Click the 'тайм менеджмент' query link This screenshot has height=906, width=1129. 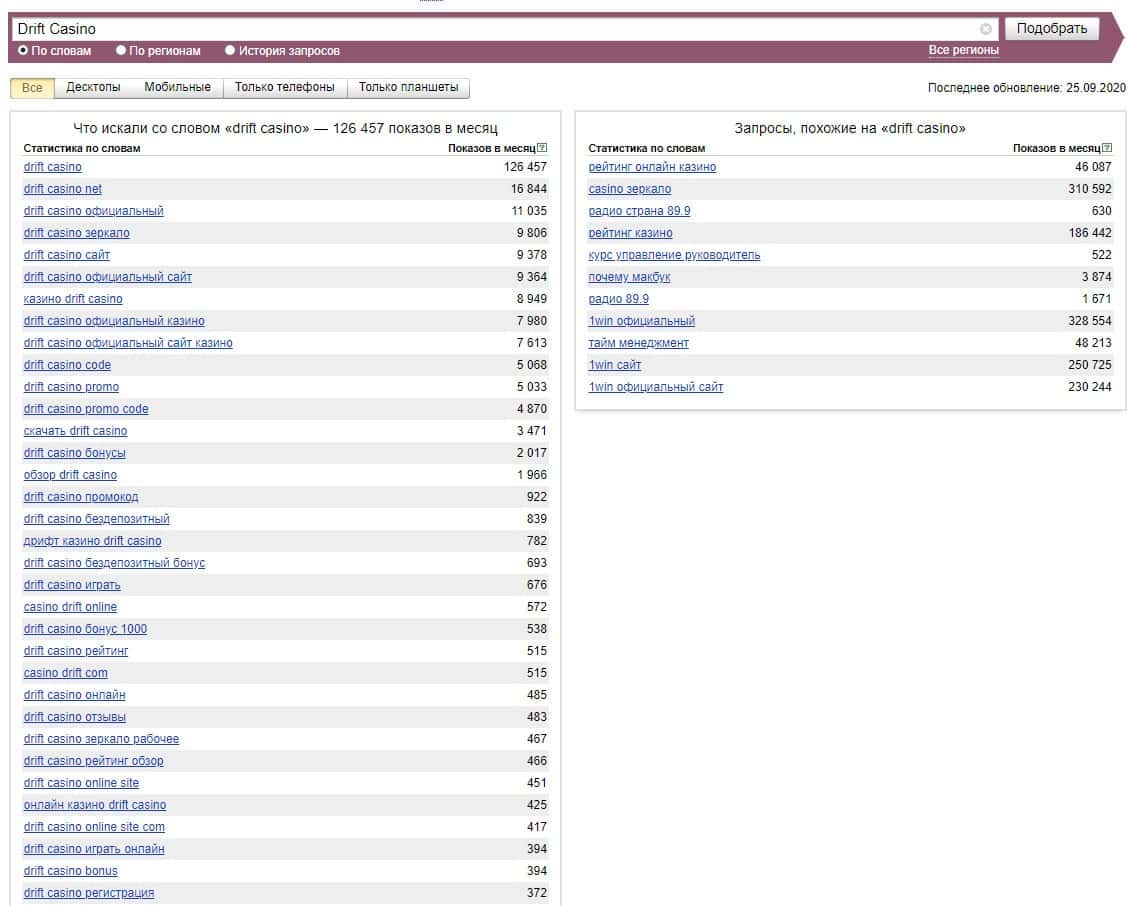tap(638, 343)
